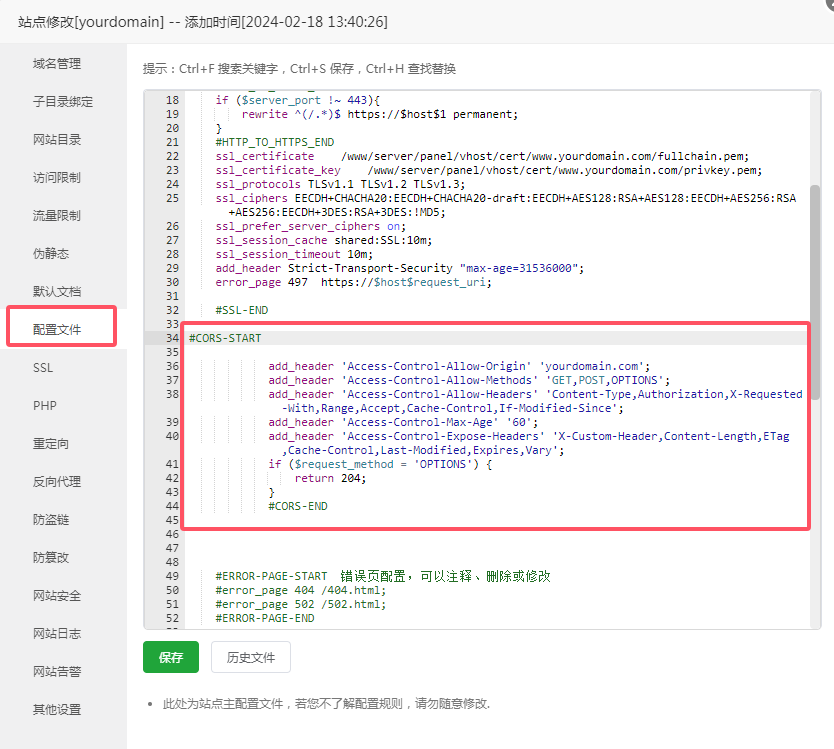Open the 反向代理 tab
The image size is (834, 749).
click(x=57, y=481)
